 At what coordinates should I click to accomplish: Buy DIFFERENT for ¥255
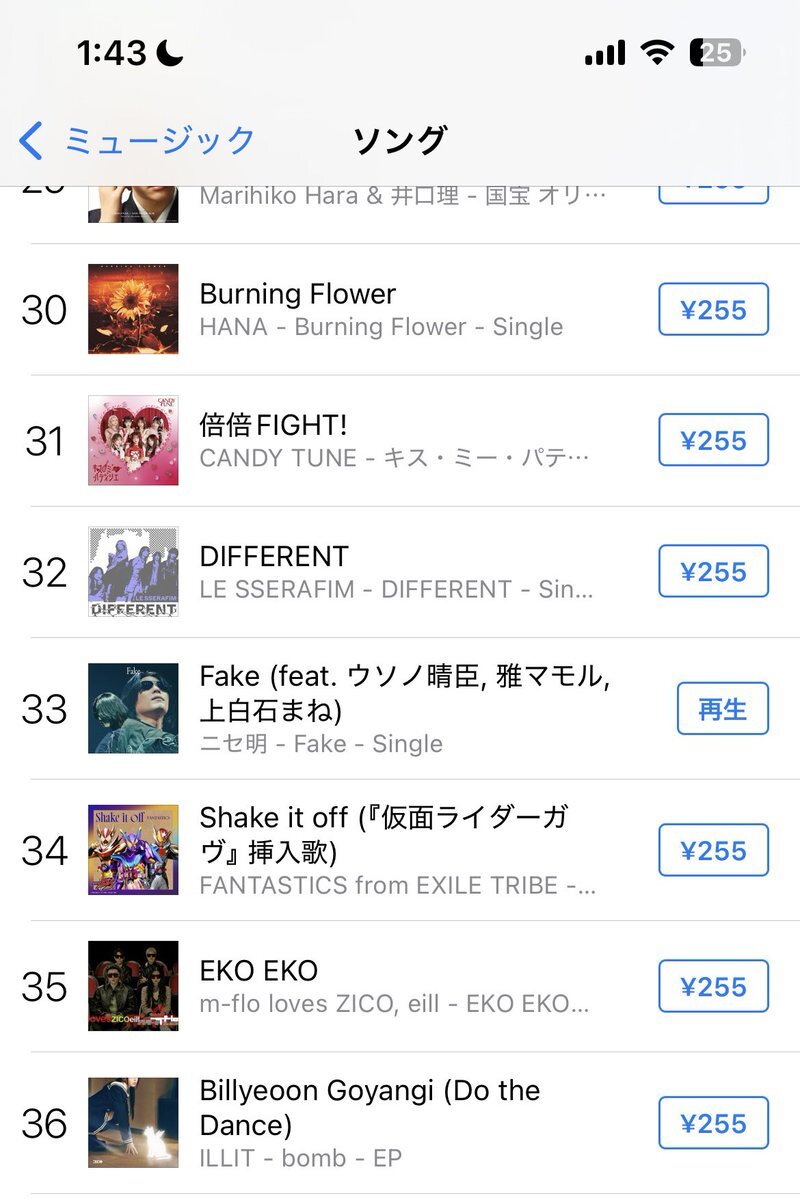coord(713,571)
